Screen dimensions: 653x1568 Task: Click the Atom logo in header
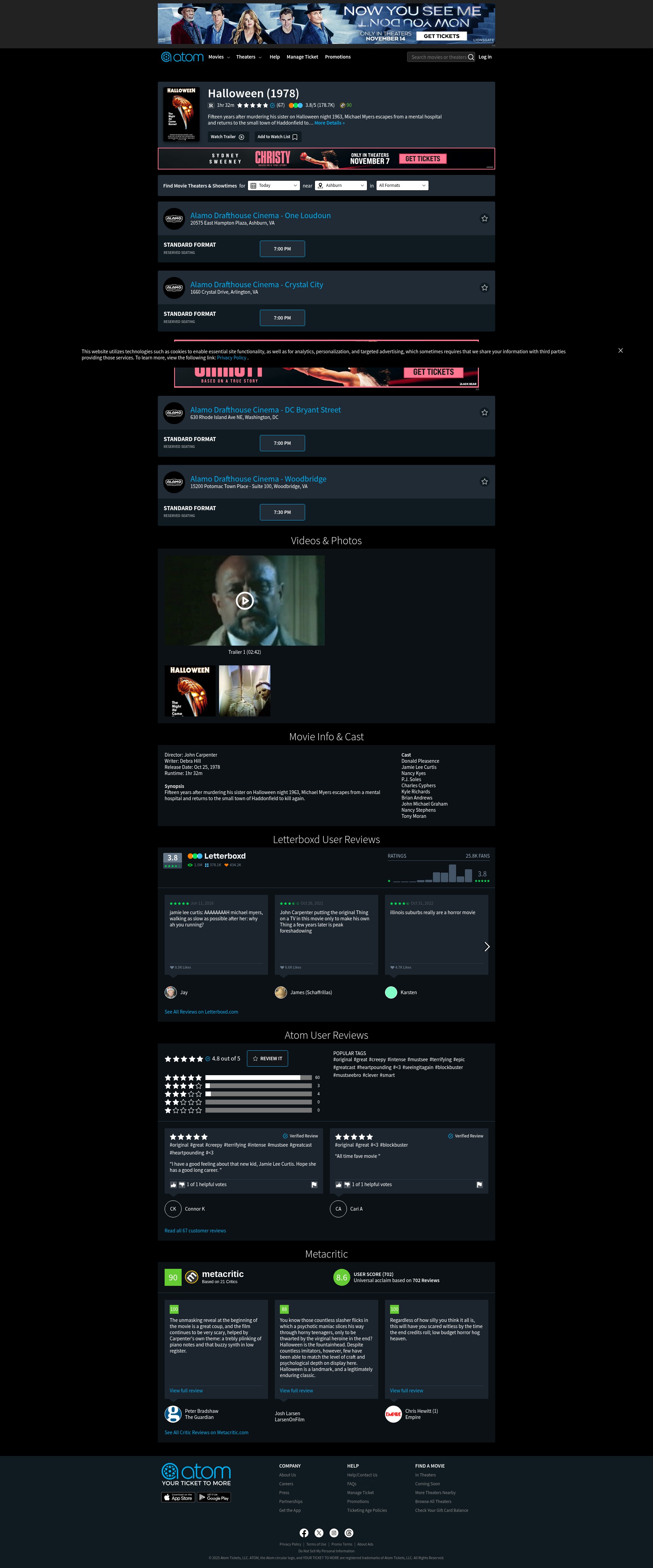pos(182,57)
